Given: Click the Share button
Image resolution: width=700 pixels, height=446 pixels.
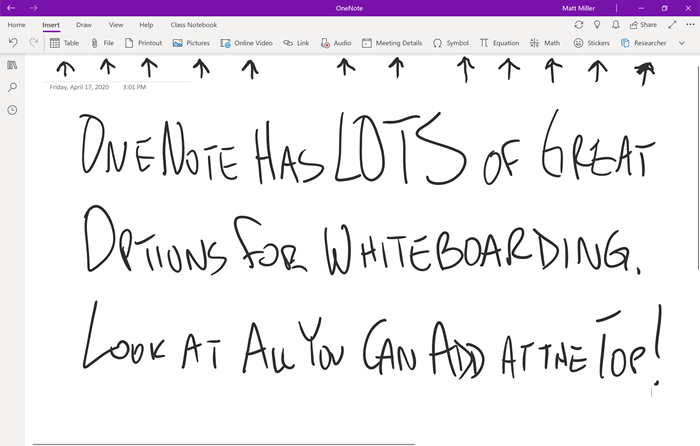Looking at the screenshot, I should pos(643,25).
